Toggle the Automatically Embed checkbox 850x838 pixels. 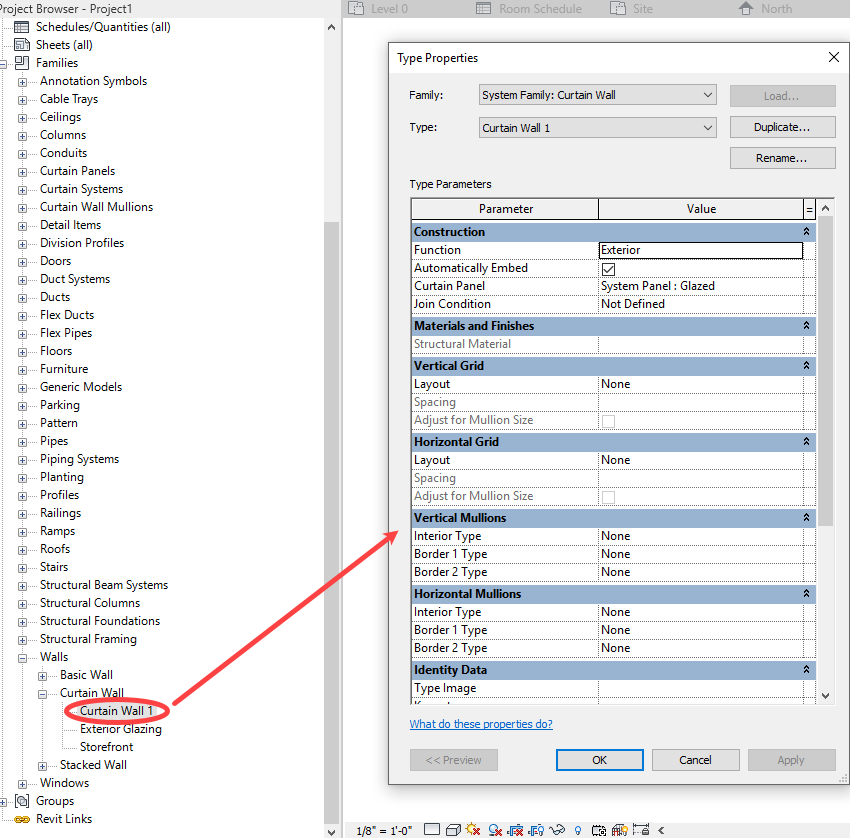(x=608, y=269)
